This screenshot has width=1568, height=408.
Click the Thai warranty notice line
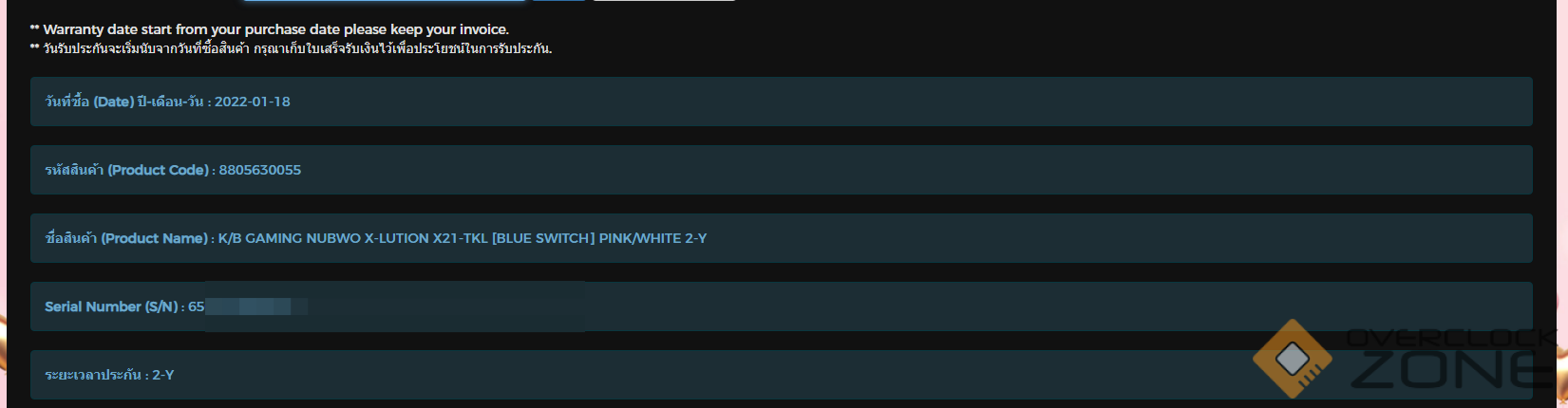pos(296,48)
